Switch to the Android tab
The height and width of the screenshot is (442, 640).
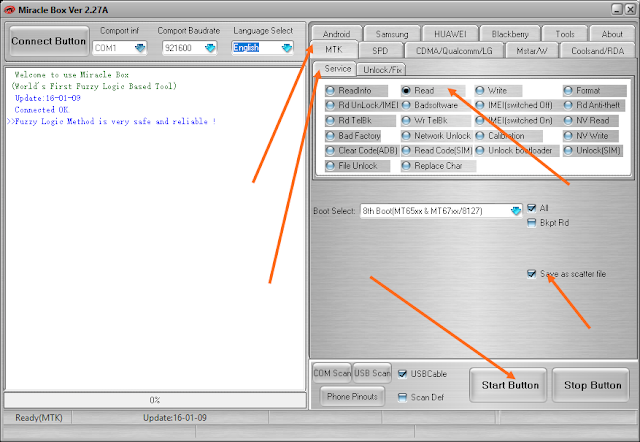click(336, 34)
